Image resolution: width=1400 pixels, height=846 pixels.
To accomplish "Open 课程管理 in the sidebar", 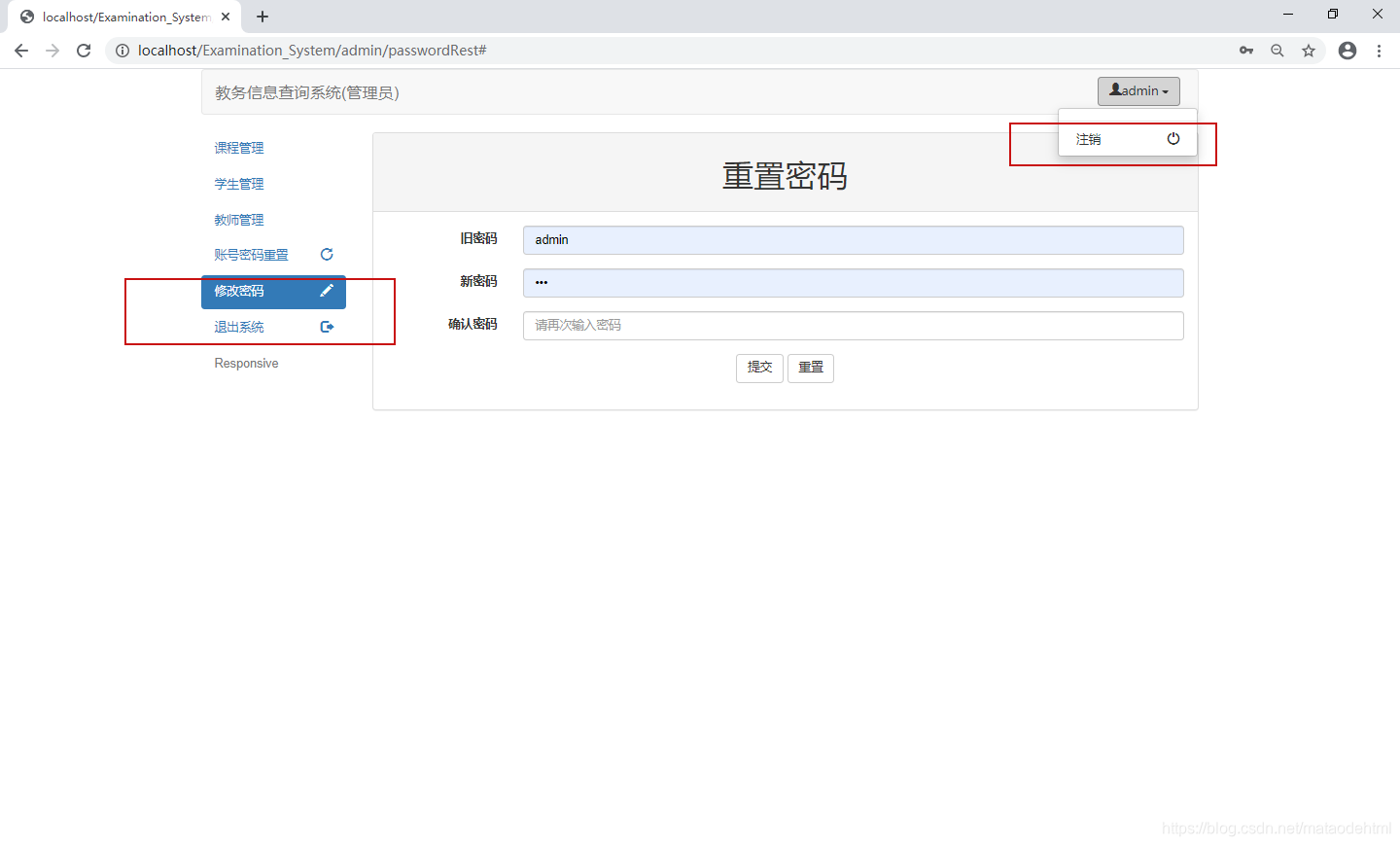I will (x=239, y=148).
